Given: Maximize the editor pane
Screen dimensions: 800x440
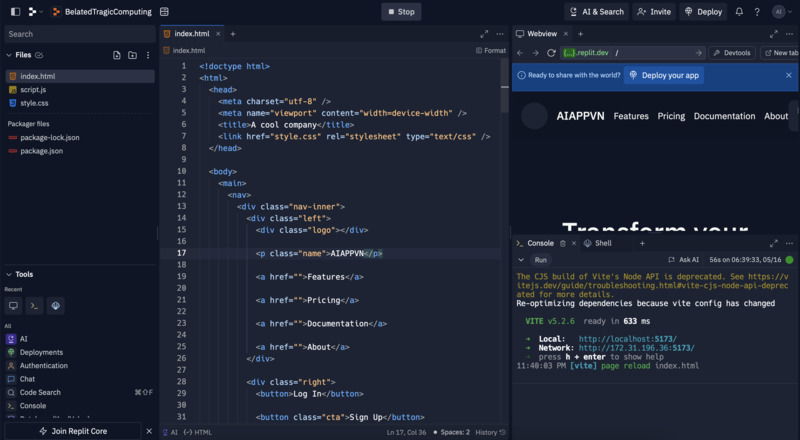Looking at the screenshot, I should 484,34.
